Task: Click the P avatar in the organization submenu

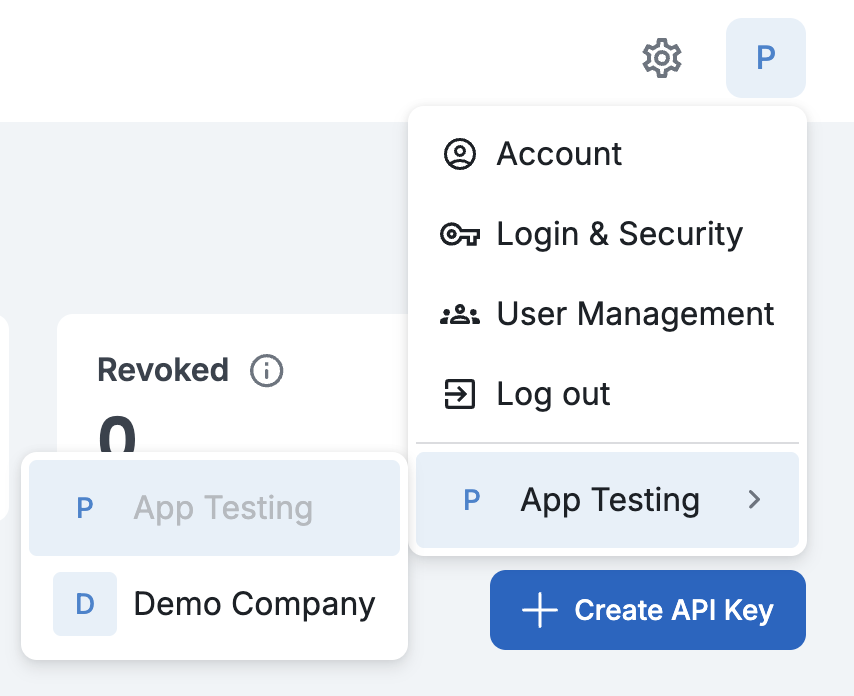Action: (85, 508)
